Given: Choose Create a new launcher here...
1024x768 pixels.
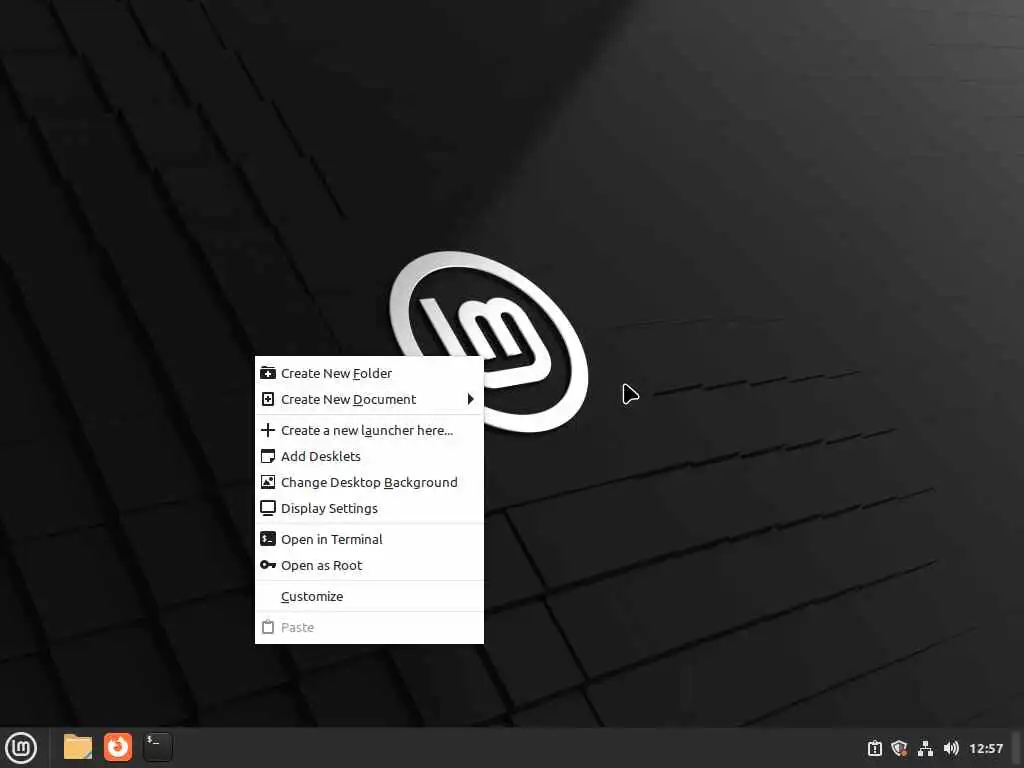Looking at the screenshot, I should [x=369, y=430].
